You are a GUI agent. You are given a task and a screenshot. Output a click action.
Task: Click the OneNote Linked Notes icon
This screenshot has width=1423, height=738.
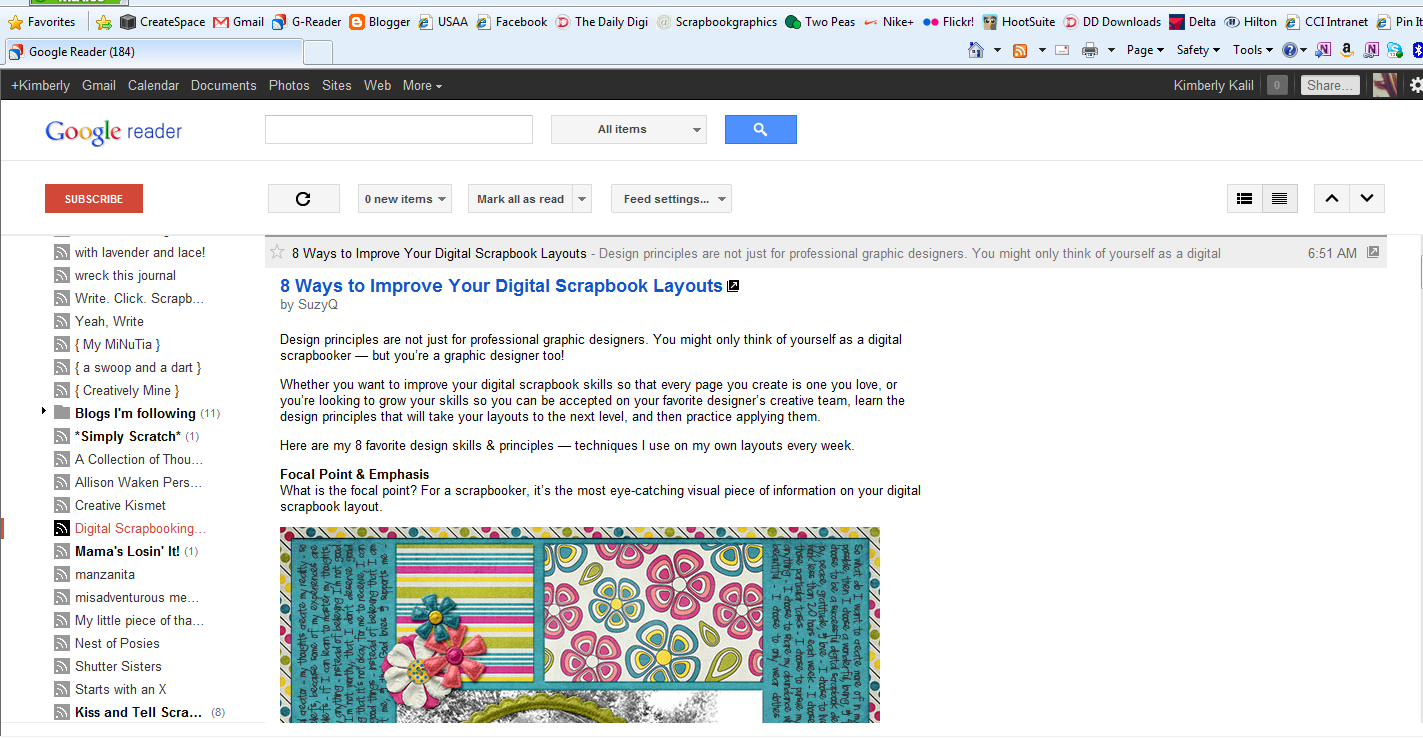point(1371,50)
